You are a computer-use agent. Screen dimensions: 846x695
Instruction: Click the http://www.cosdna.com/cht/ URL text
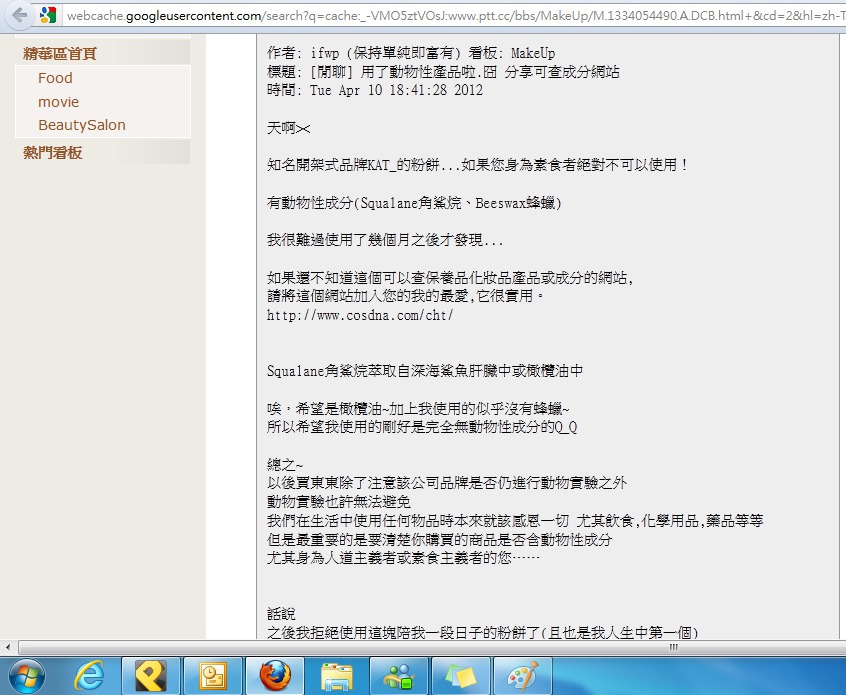pyautogui.click(x=360, y=315)
